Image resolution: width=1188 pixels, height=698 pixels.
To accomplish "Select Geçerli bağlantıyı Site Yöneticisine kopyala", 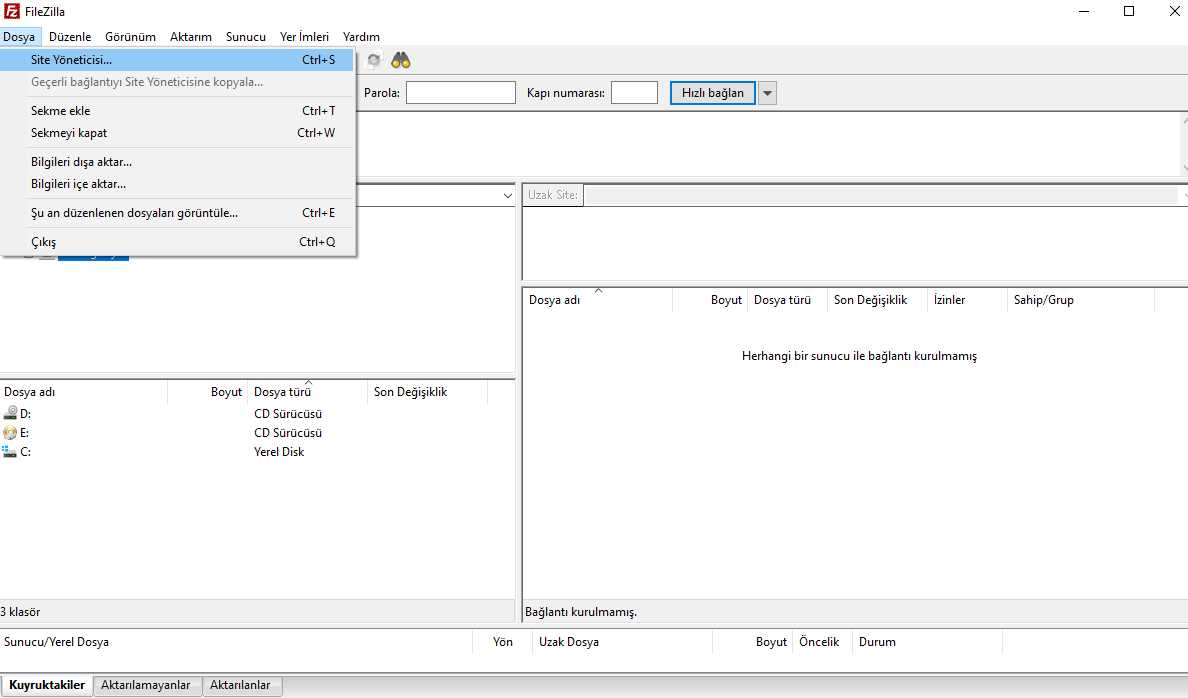I will 177,82.
